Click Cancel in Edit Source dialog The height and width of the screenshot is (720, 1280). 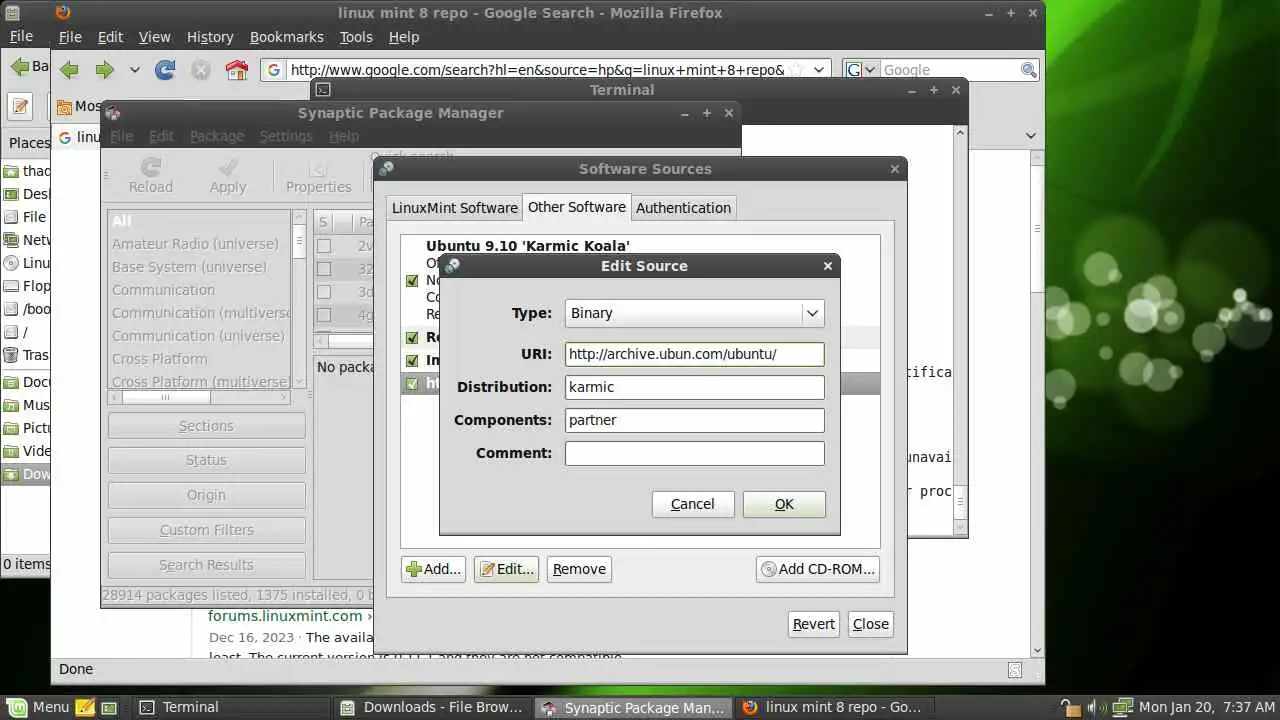click(x=693, y=504)
